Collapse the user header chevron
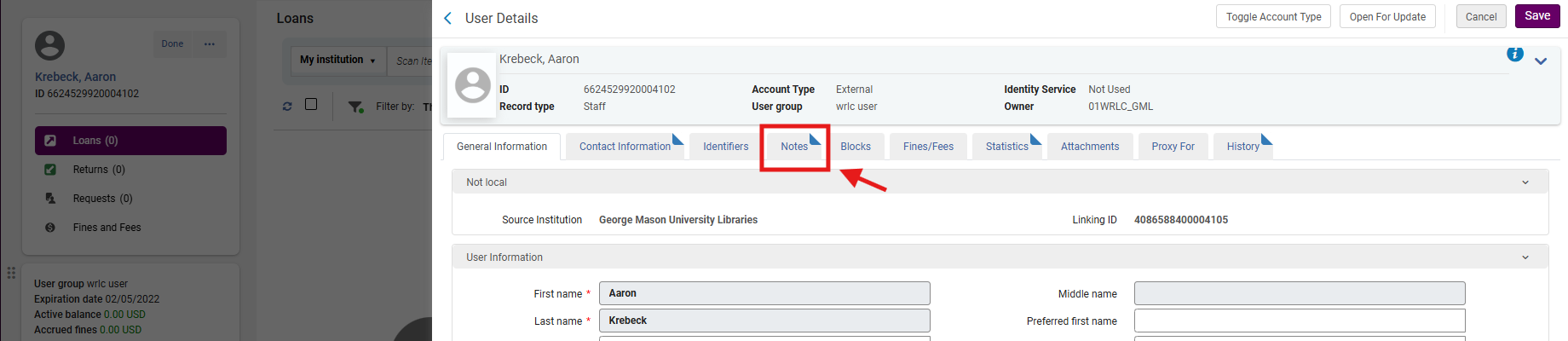 [x=1541, y=61]
